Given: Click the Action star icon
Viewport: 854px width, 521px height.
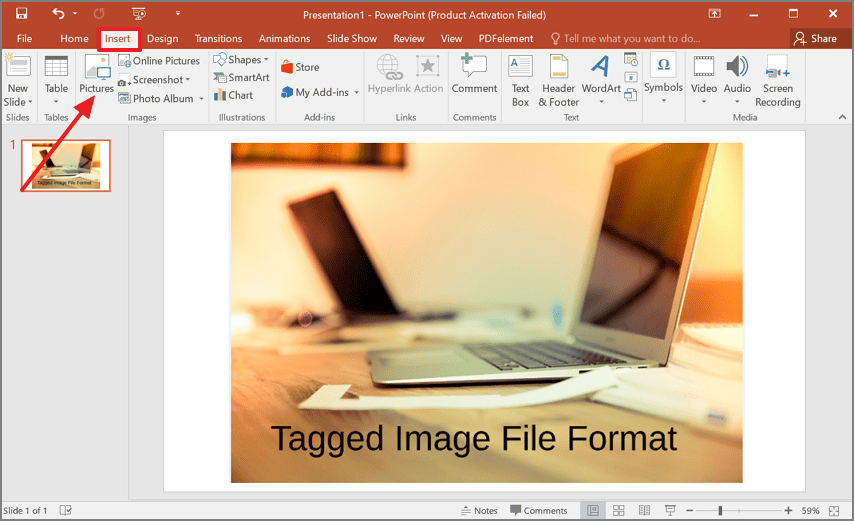Looking at the screenshot, I should click(x=428, y=66).
